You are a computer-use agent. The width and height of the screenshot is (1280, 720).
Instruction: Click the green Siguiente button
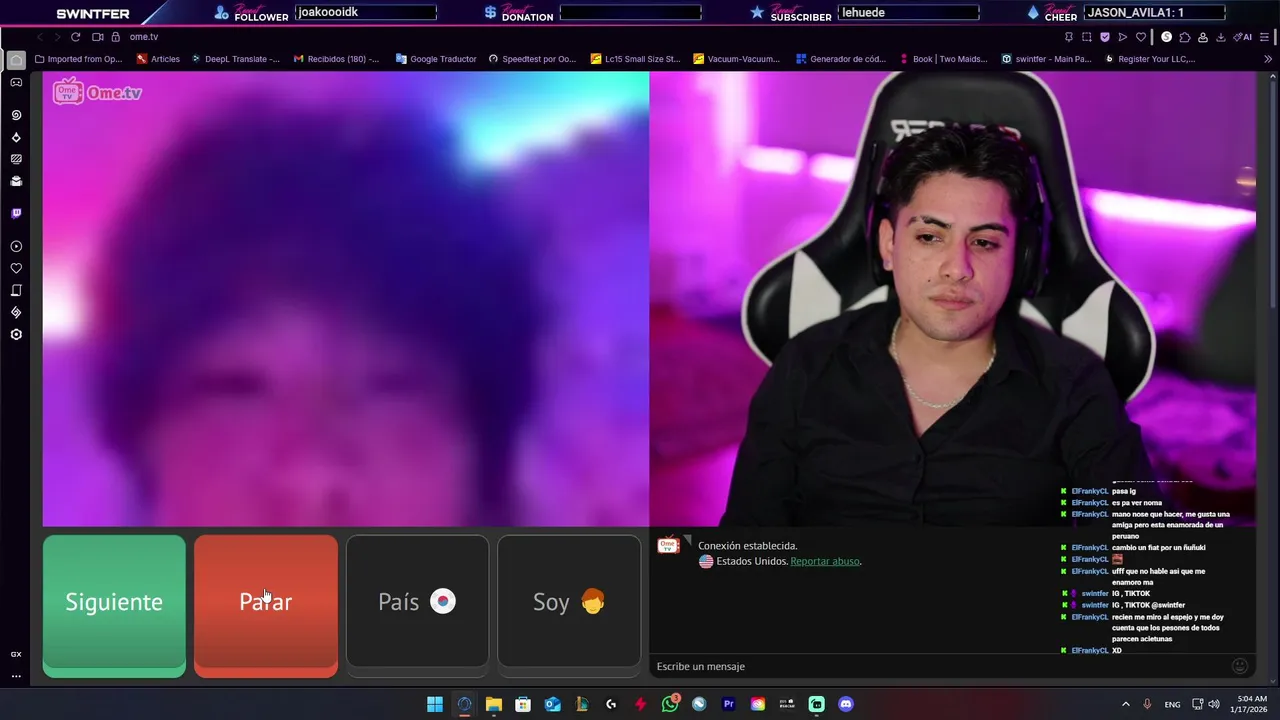pyautogui.click(x=114, y=606)
